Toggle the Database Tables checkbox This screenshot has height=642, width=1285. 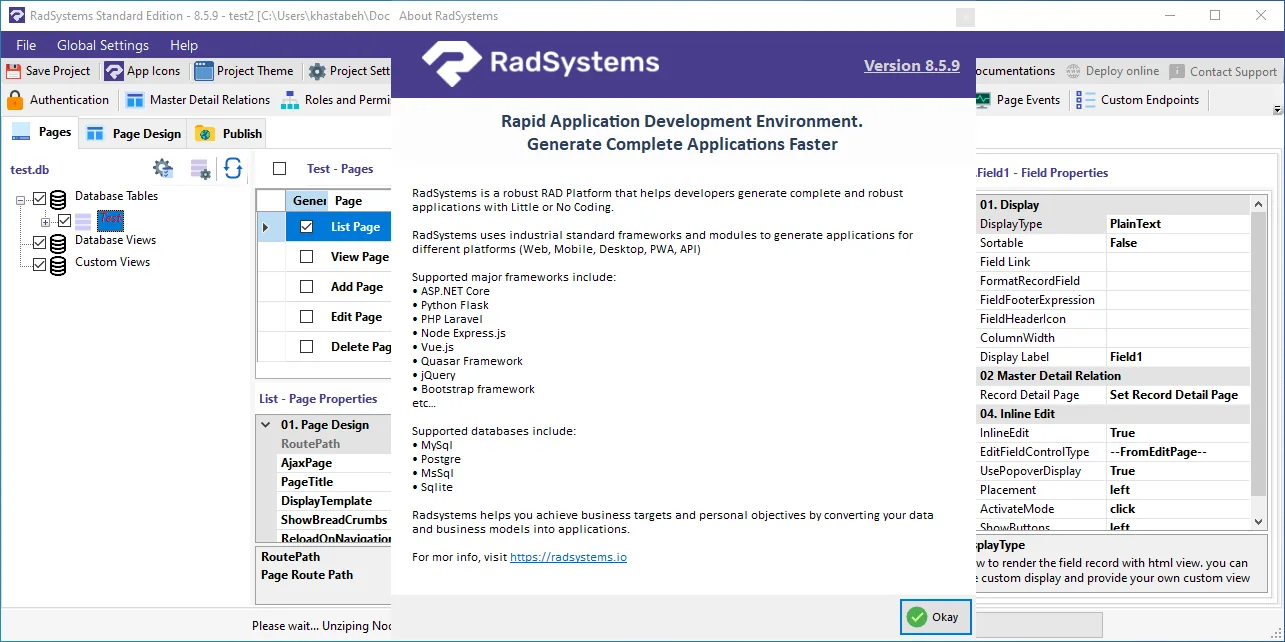tap(40, 198)
